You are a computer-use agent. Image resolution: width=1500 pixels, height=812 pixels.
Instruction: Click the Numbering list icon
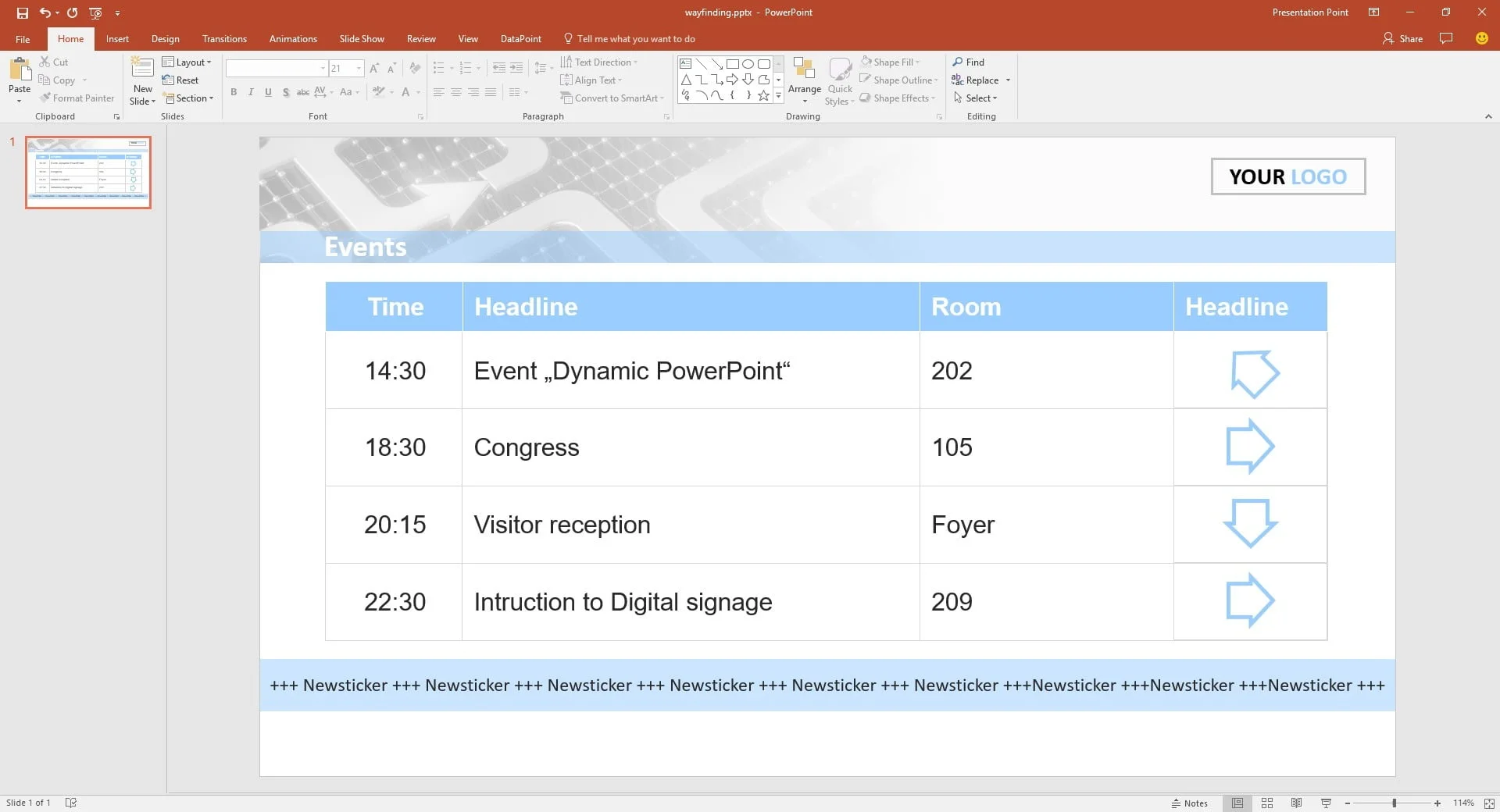coord(466,69)
